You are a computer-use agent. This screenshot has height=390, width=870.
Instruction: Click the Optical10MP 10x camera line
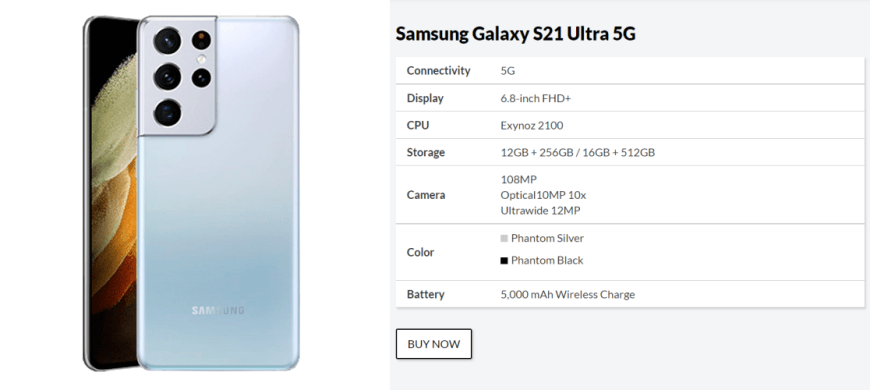[x=543, y=195]
